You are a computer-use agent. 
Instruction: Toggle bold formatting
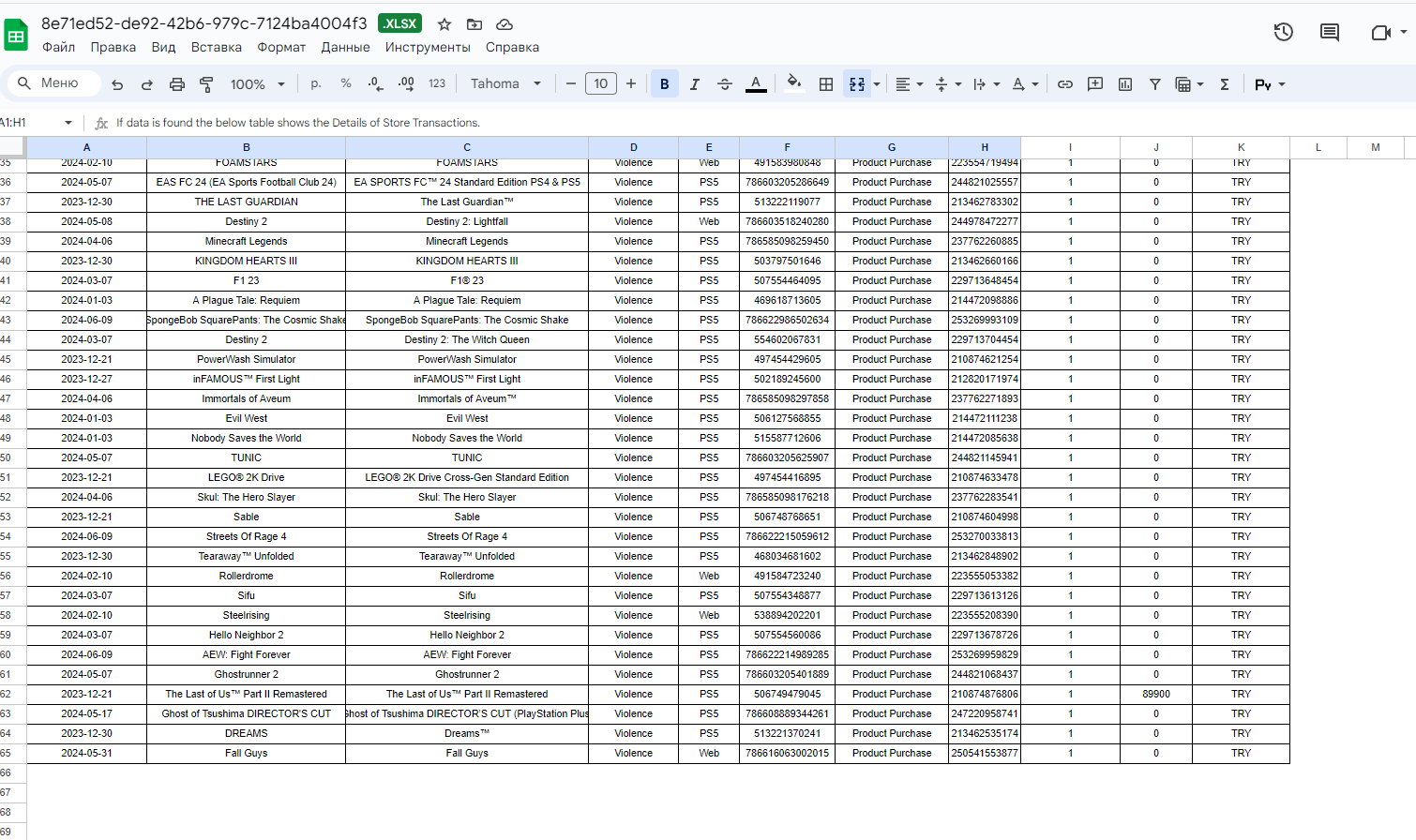coord(665,83)
